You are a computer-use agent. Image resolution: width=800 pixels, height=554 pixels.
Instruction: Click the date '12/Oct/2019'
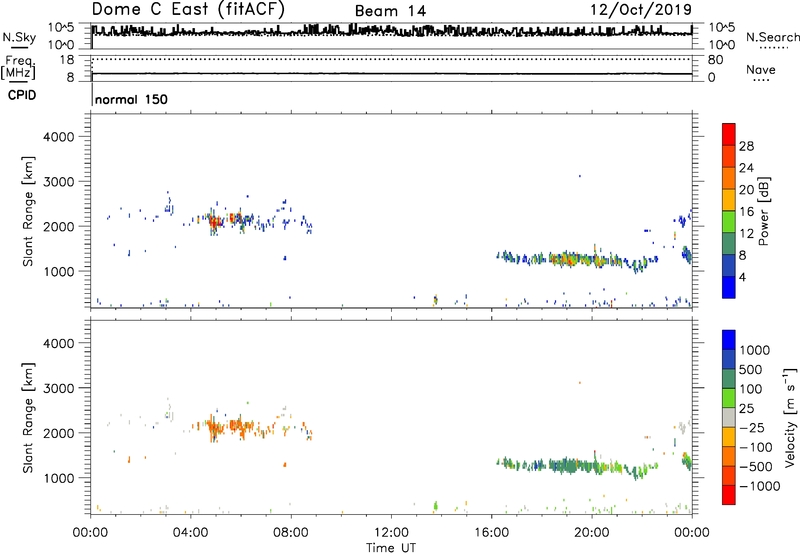tap(641, 10)
